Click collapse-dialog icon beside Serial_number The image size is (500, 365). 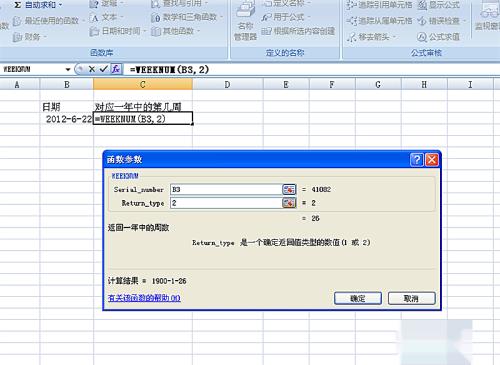pos(289,189)
